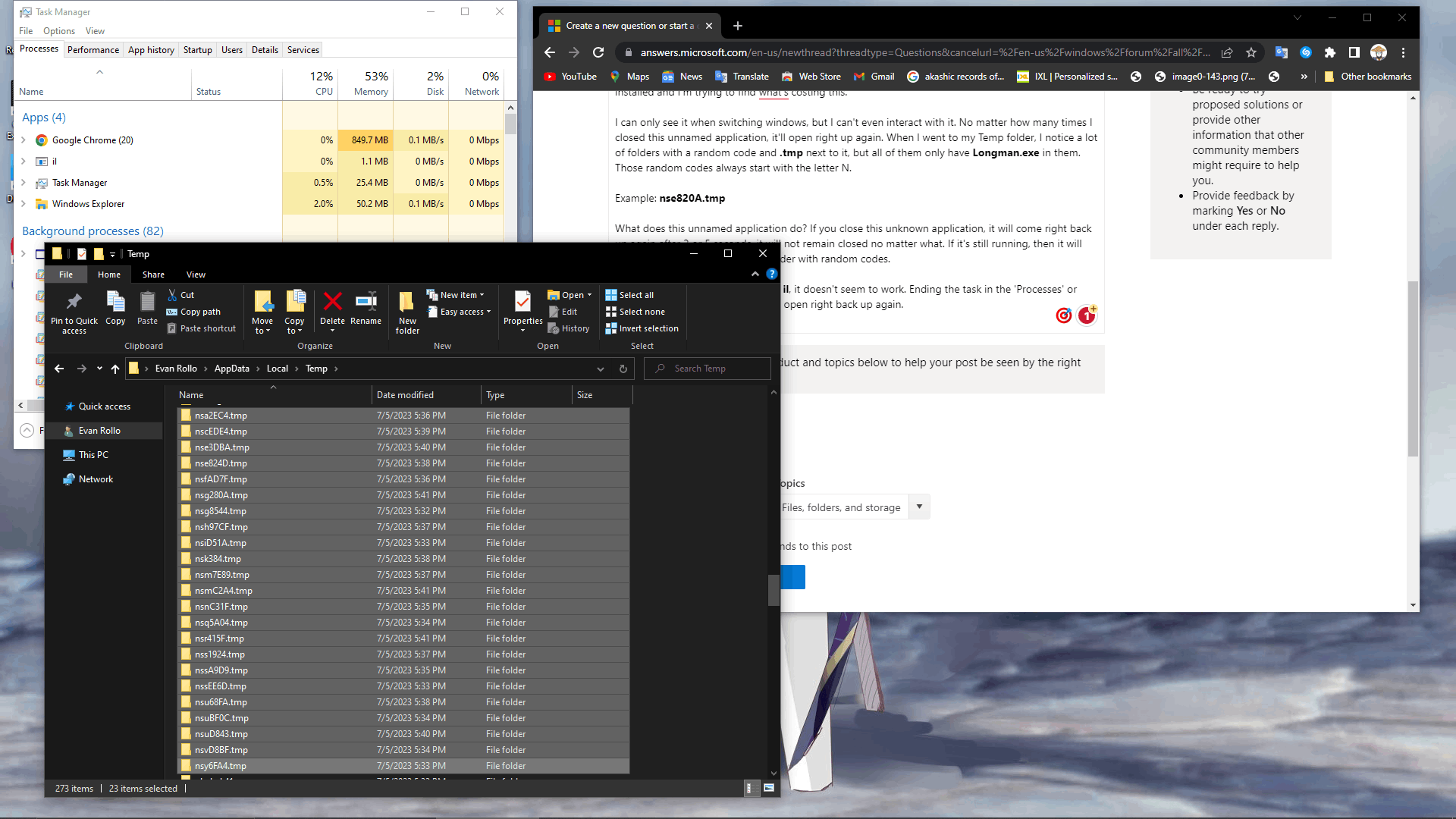Open New item dropdown
Image resolution: width=1456 pixels, height=819 pixels.
(x=455, y=295)
